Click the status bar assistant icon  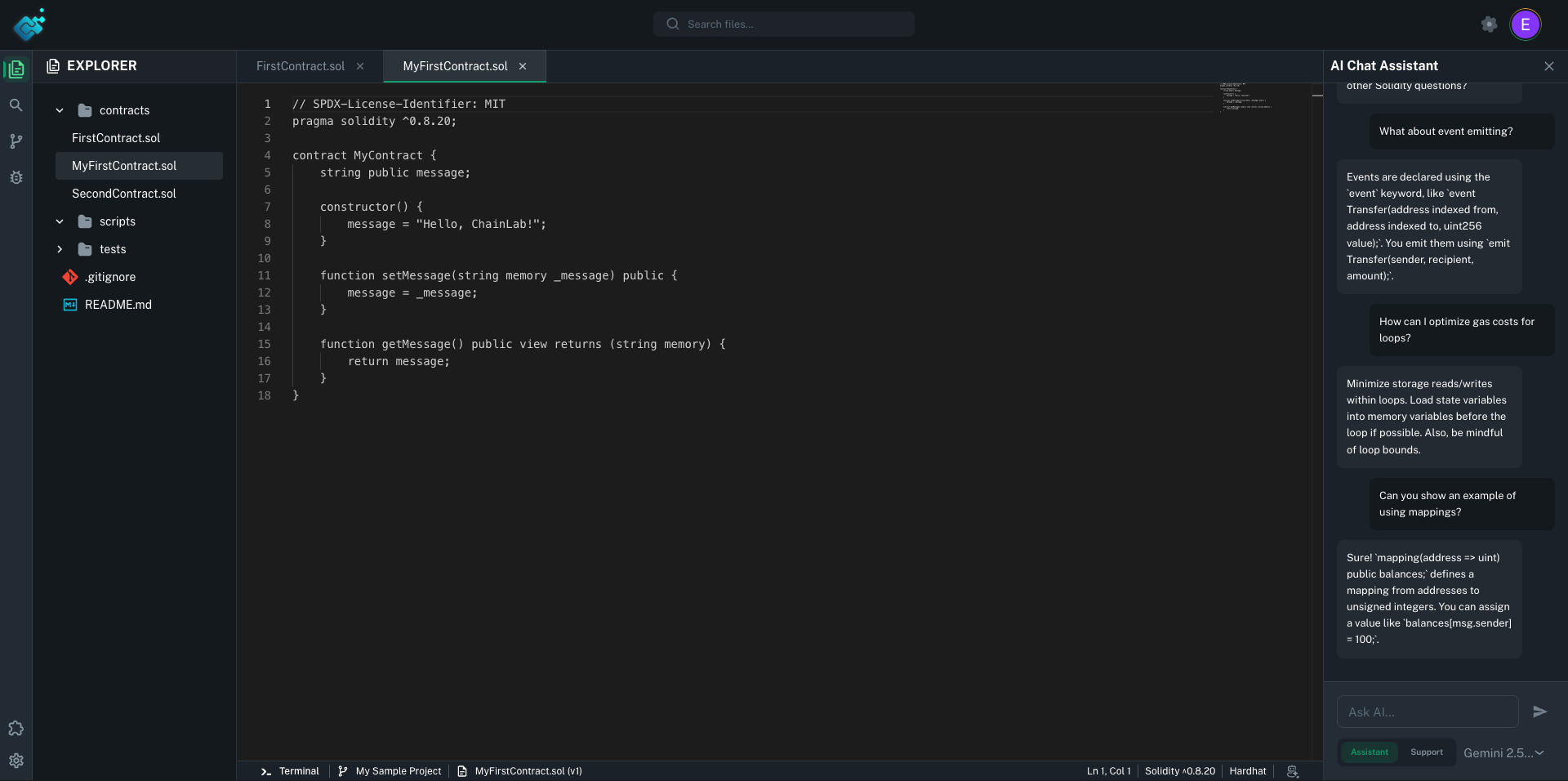point(1293,771)
